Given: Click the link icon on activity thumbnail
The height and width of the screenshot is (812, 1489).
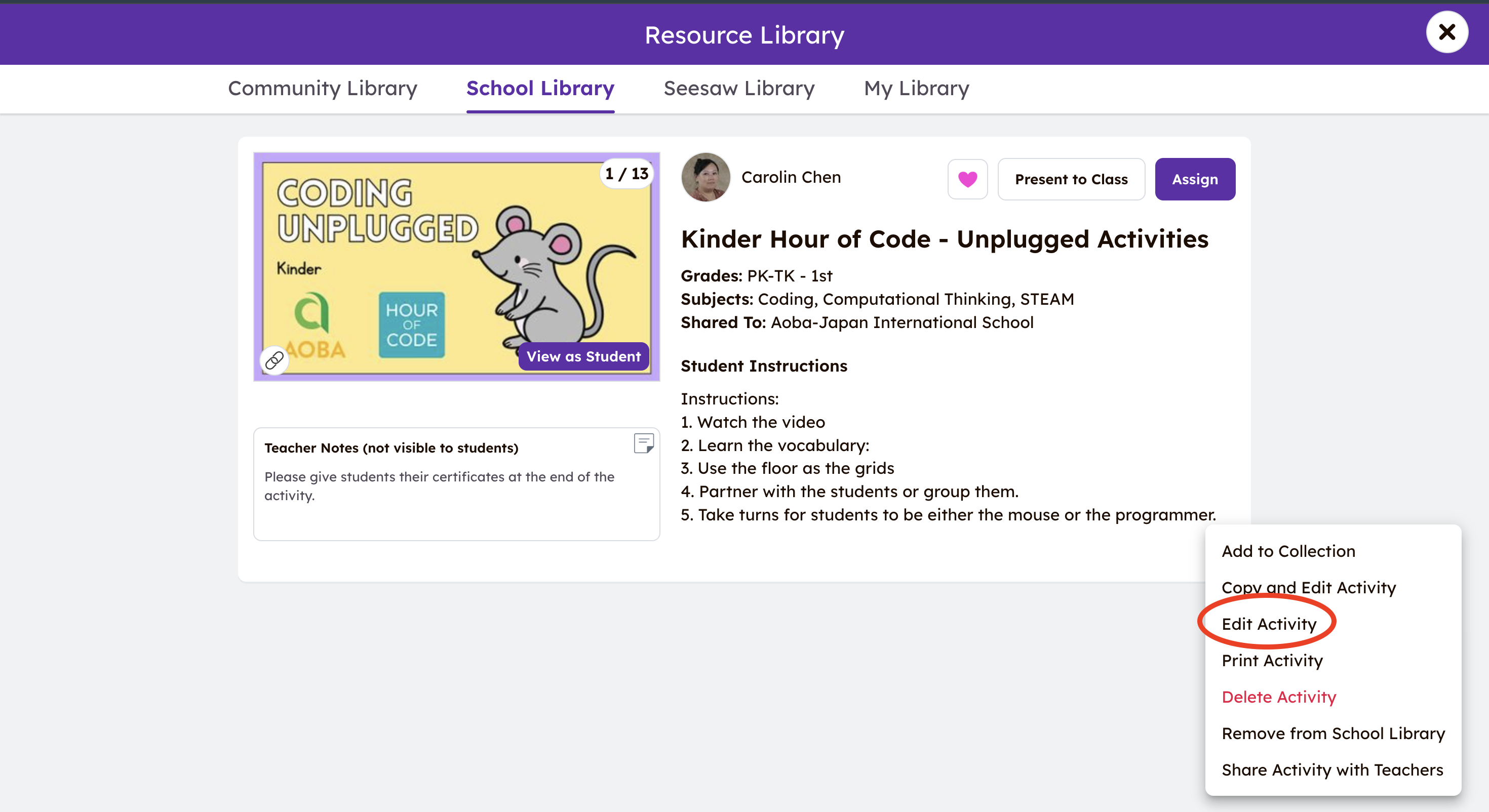Looking at the screenshot, I should click(x=274, y=360).
